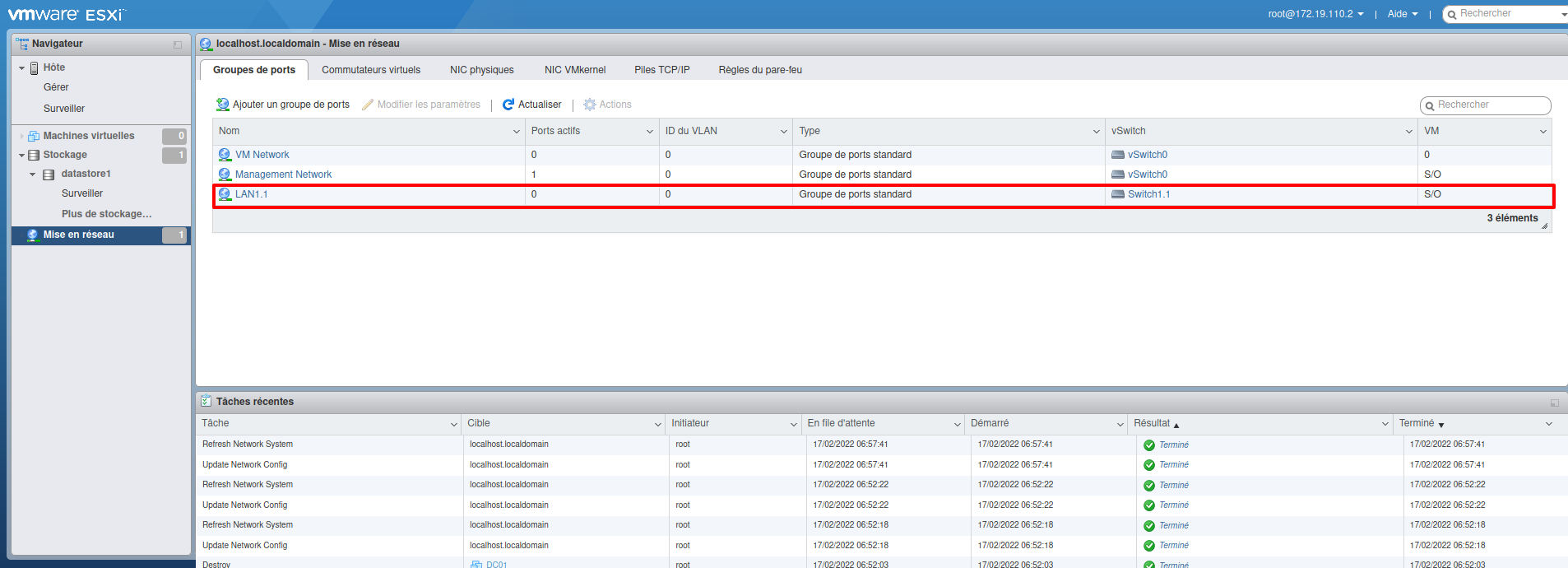Click the Actualiser refresh icon
Screen dimensions: 1568x568
pyautogui.click(x=508, y=105)
